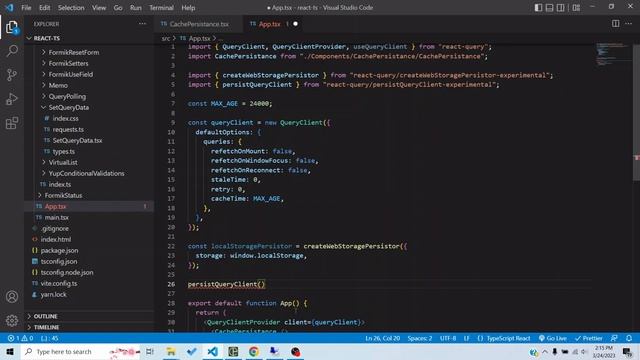Change end of line sequence LF
Viewport: 640px width, 360px height.
point(466,338)
